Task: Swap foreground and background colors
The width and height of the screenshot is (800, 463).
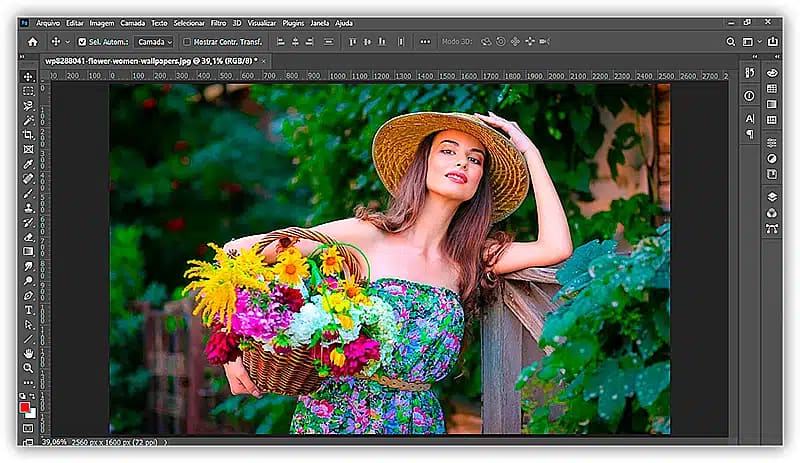Action: [x=32, y=396]
